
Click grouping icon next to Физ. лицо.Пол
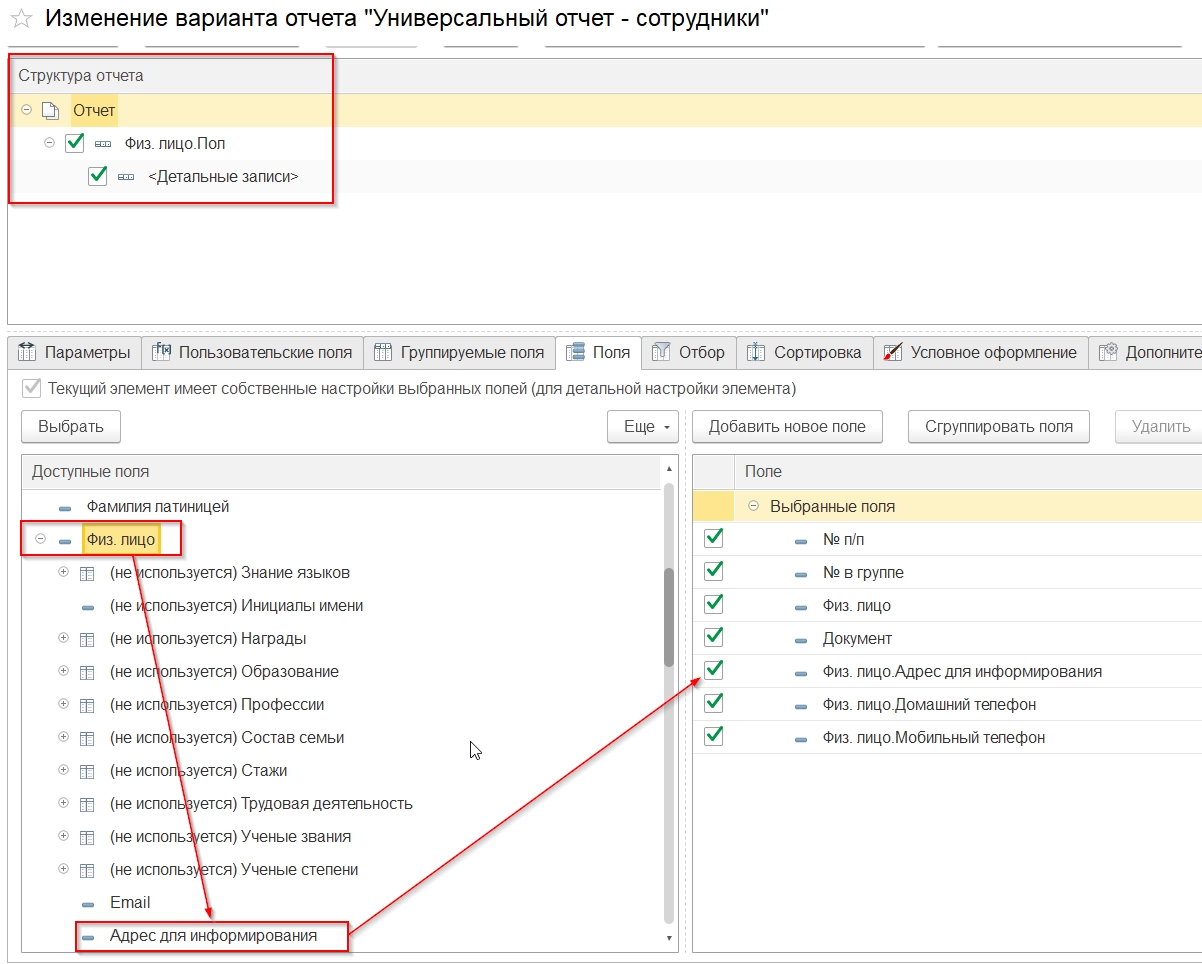tap(103, 144)
